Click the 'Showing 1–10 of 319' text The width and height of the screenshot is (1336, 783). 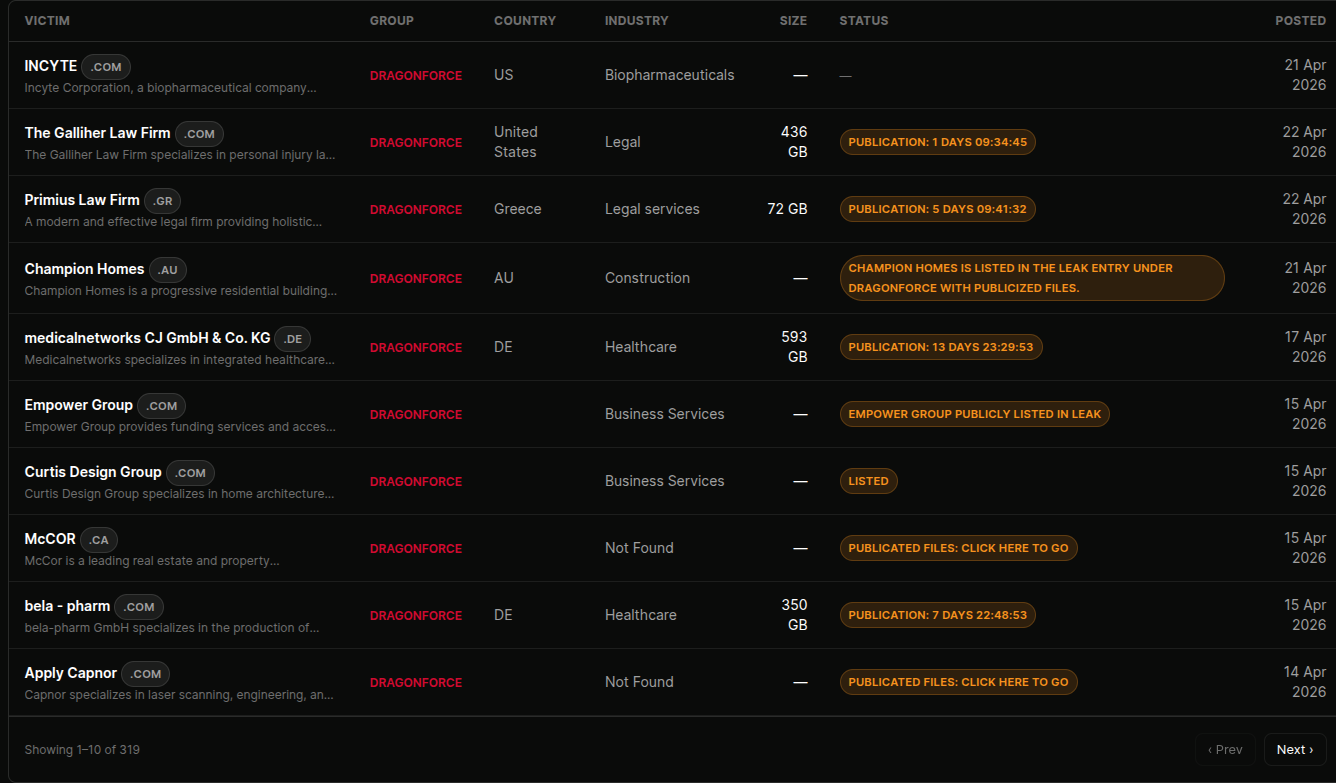pos(82,750)
